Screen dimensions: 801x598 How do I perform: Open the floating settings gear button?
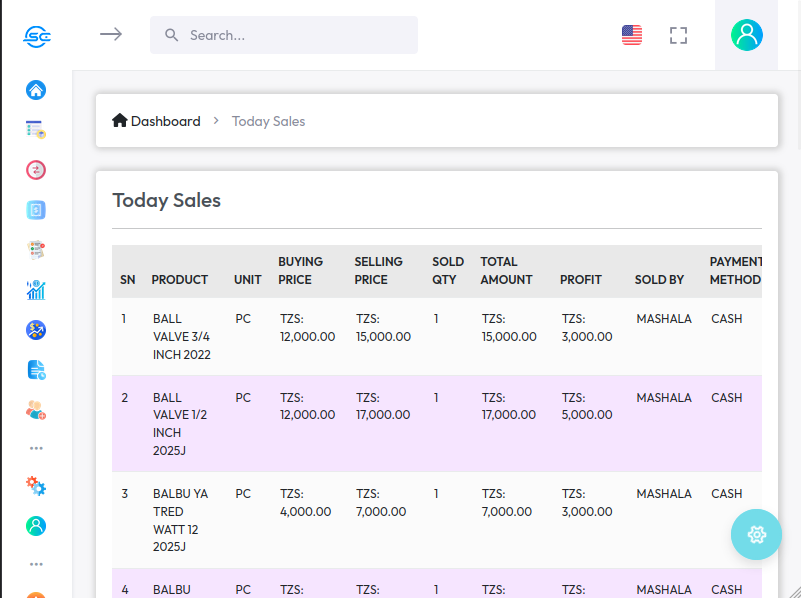pyautogui.click(x=757, y=534)
